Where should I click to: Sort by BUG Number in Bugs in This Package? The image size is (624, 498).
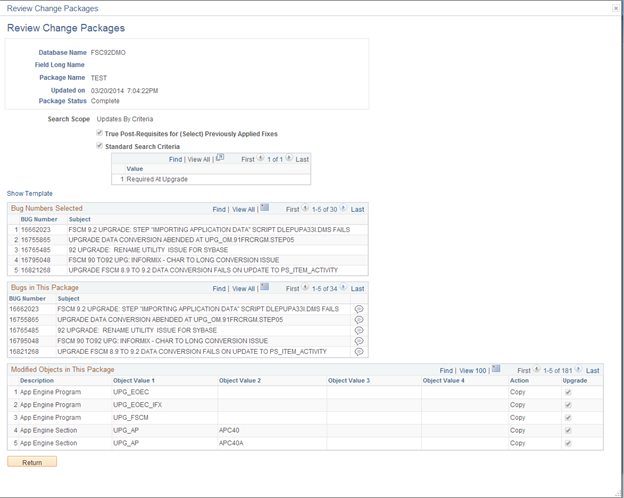pyautogui.click(x=27, y=299)
